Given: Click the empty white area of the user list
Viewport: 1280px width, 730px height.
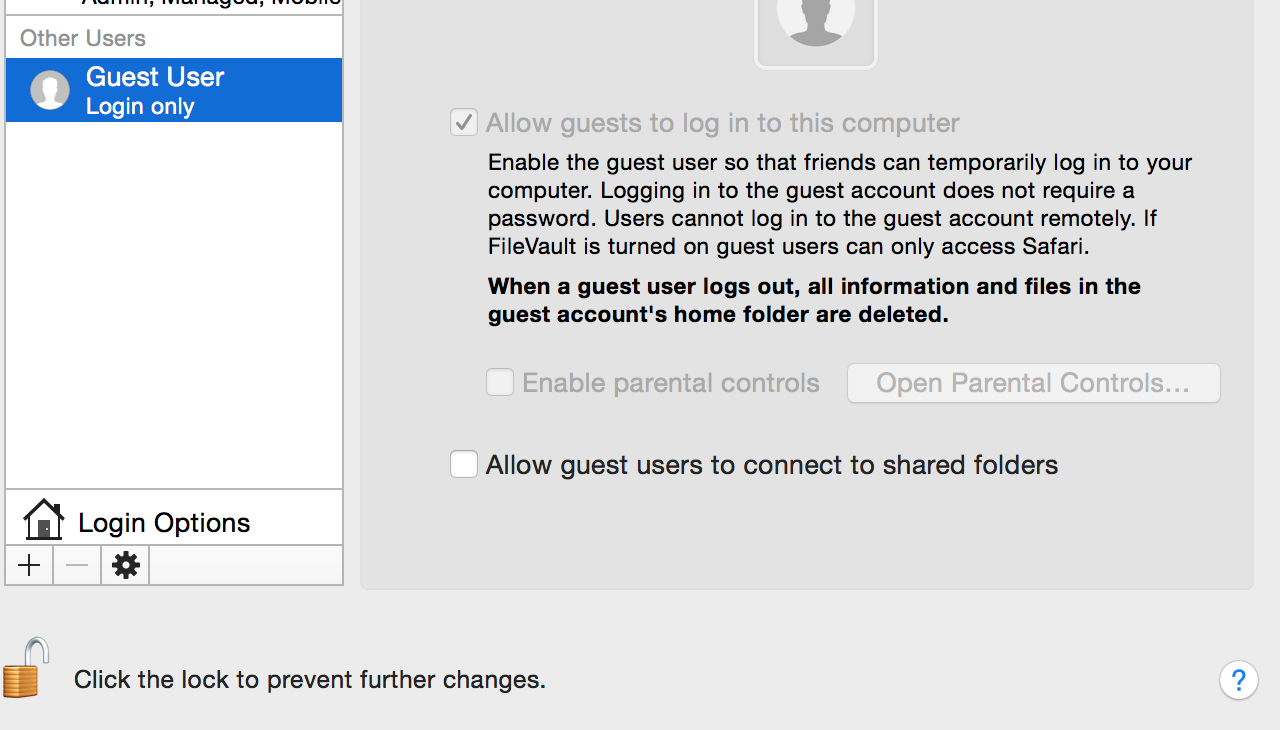Looking at the screenshot, I should (x=174, y=300).
